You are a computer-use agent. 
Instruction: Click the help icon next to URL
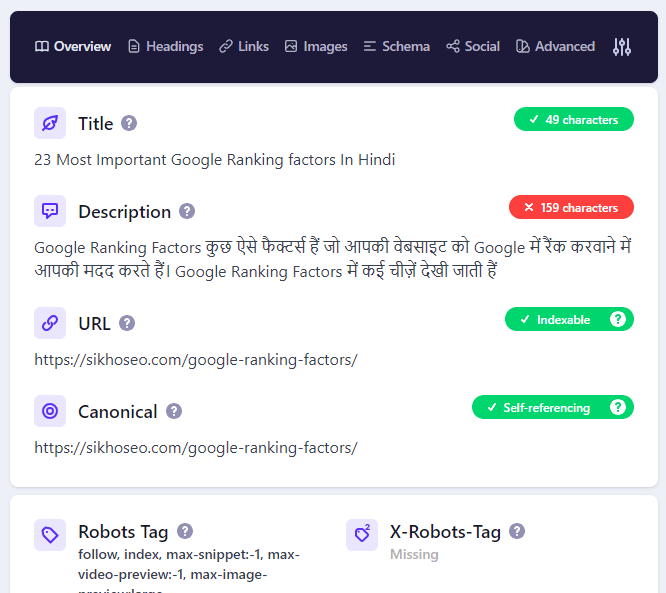(127, 323)
